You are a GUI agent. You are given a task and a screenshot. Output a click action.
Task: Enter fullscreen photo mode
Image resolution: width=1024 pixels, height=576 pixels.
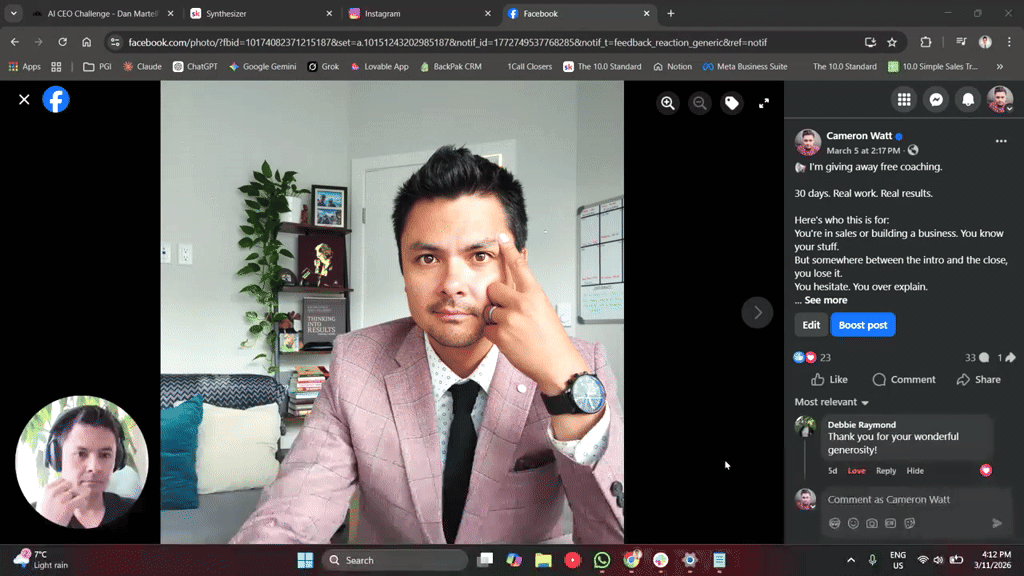click(x=763, y=103)
